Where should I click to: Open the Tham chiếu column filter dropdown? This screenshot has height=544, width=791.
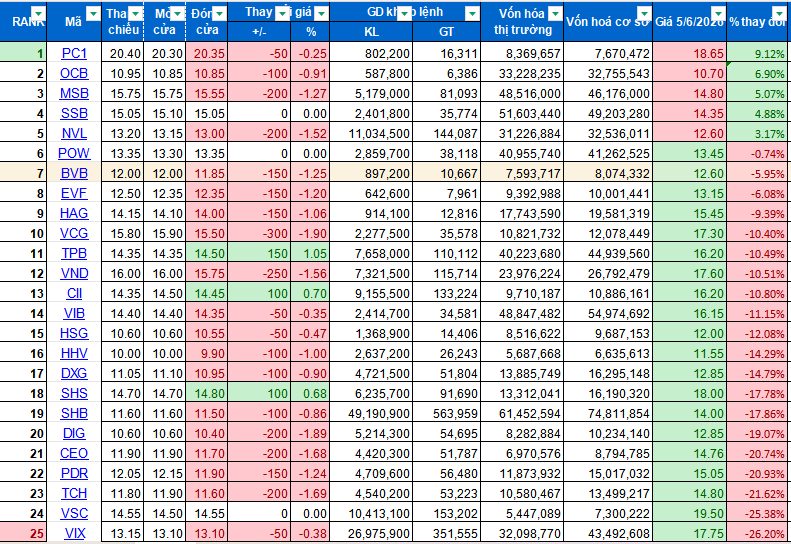(136, 14)
